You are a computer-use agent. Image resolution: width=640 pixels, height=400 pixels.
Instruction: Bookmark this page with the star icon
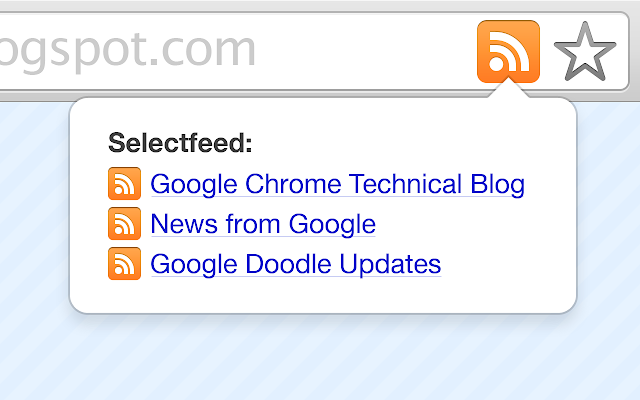pos(584,52)
